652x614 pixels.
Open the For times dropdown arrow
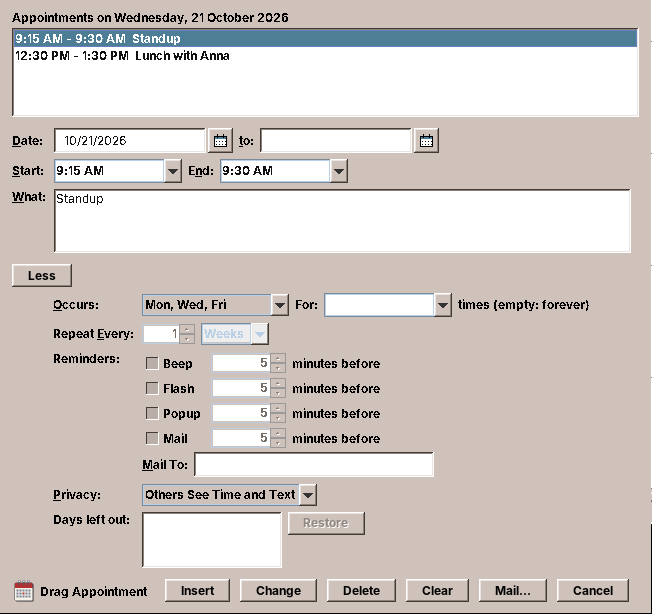point(443,305)
